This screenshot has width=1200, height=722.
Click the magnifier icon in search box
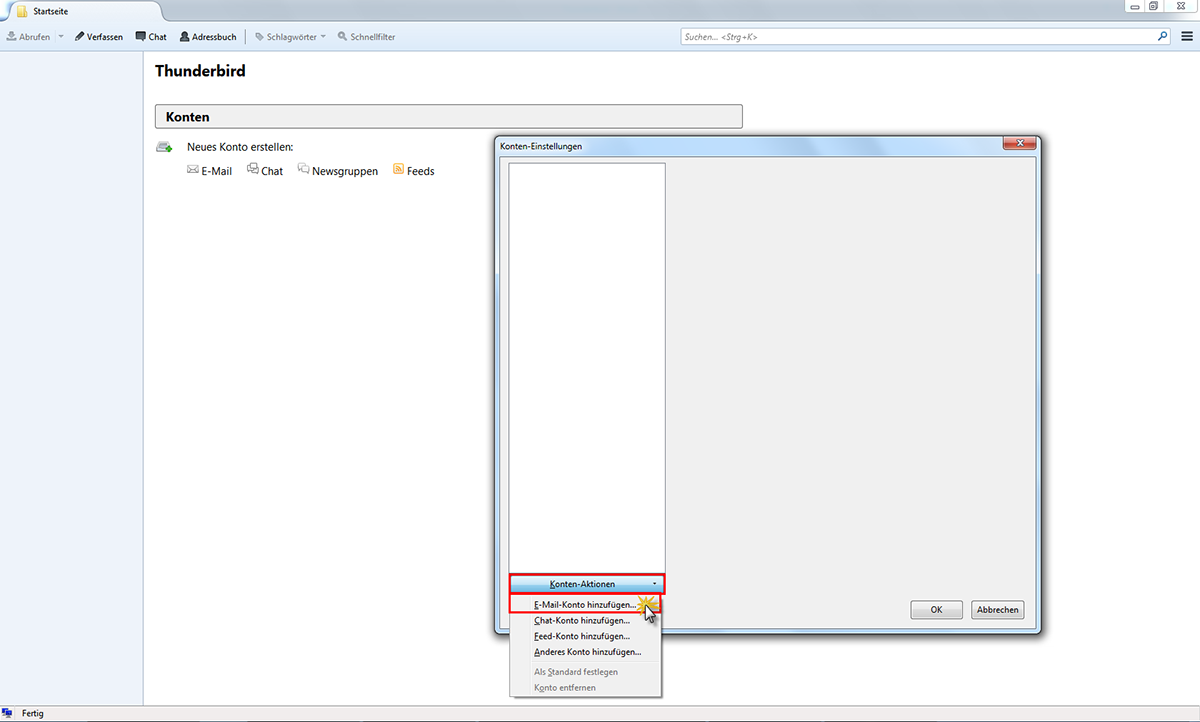pos(1162,36)
